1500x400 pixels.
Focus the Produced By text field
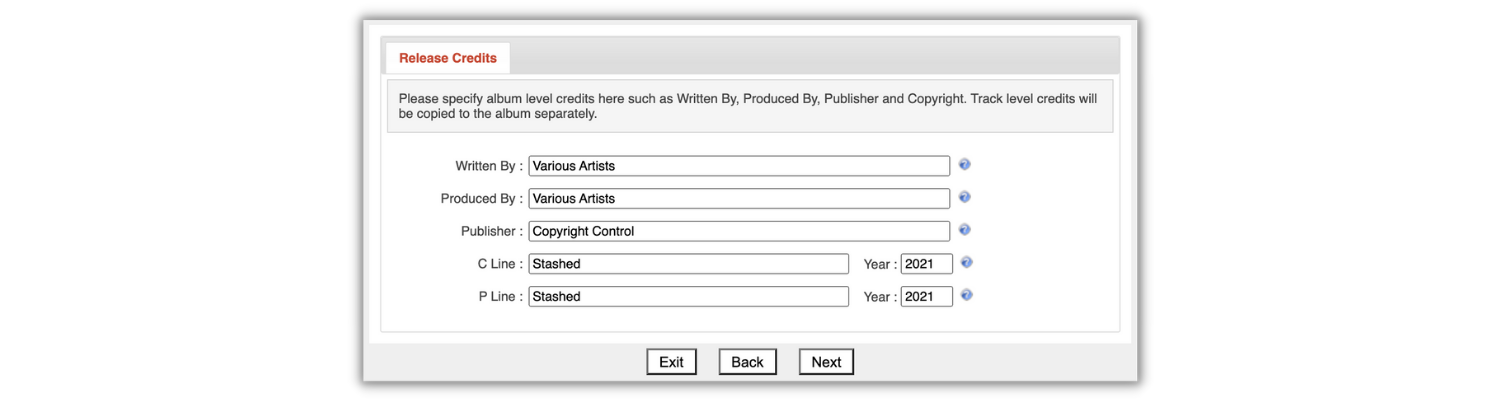click(739, 198)
